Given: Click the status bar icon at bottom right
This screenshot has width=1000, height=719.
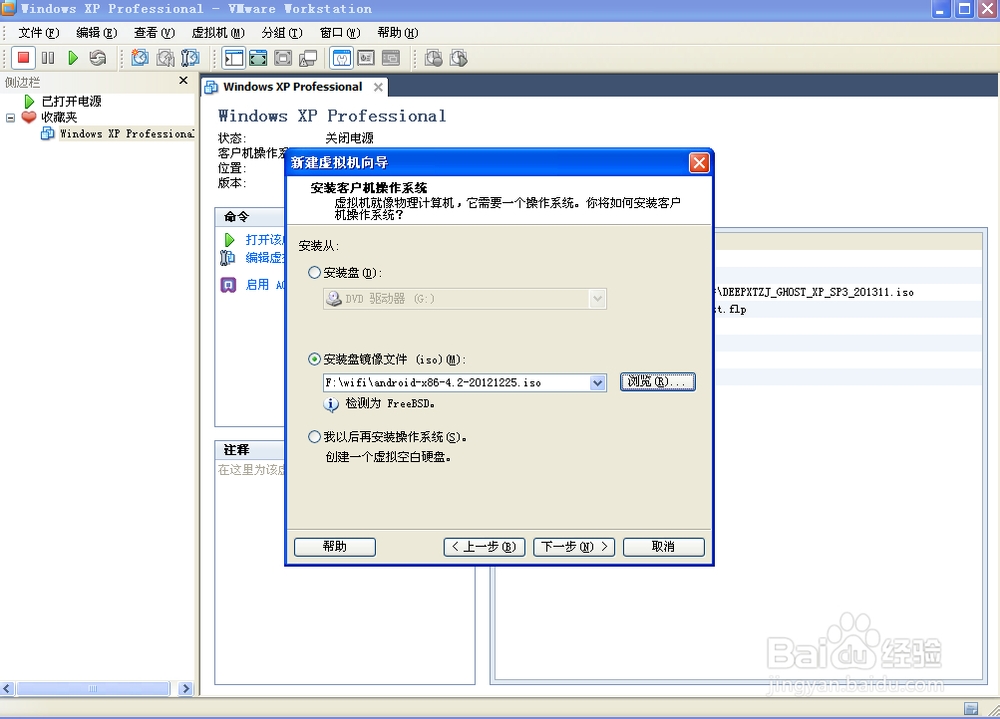Looking at the screenshot, I should [971, 708].
